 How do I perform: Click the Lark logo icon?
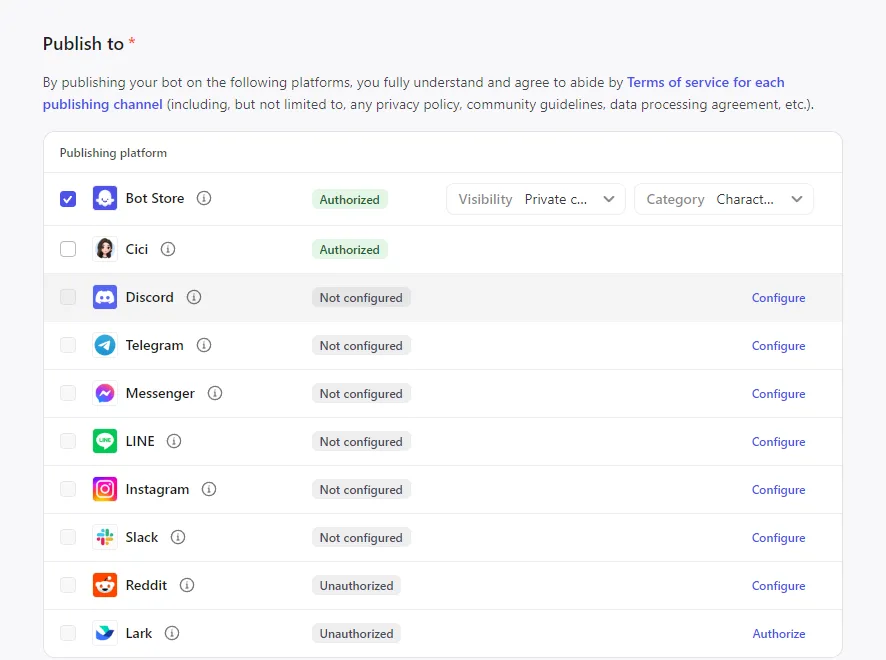tap(105, 633)
